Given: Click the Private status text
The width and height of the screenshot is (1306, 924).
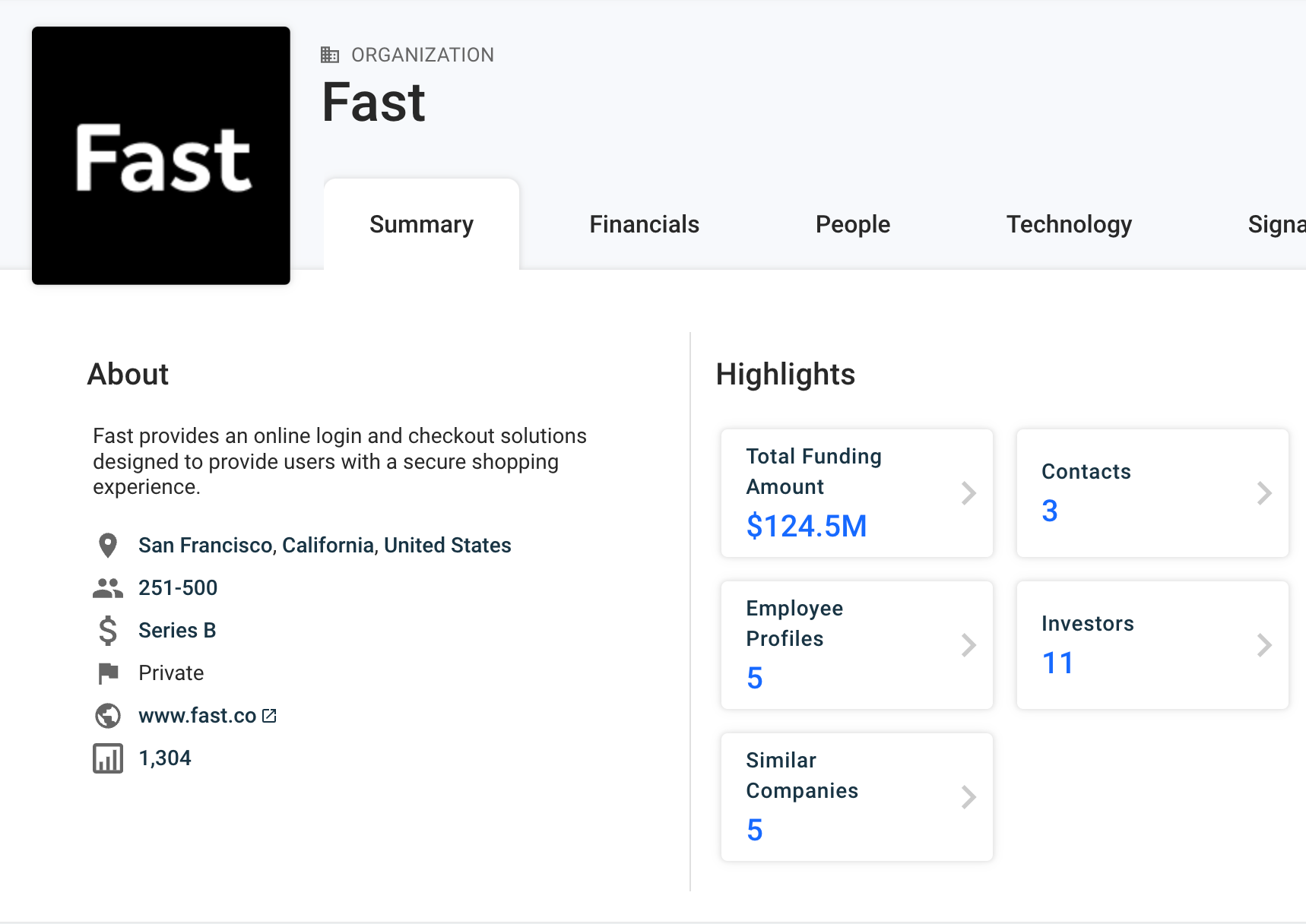Looking at the screenshot, I should coord(171,673).
